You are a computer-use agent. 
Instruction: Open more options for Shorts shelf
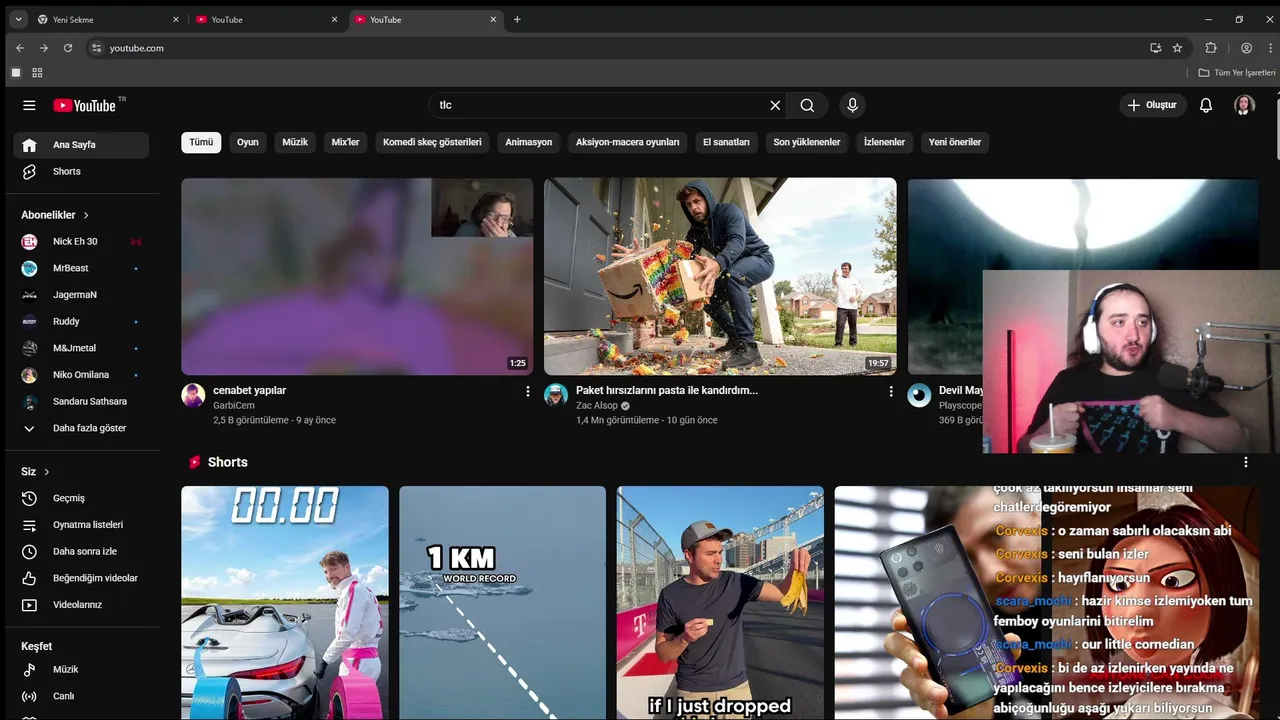click(x=1246, y=462)
